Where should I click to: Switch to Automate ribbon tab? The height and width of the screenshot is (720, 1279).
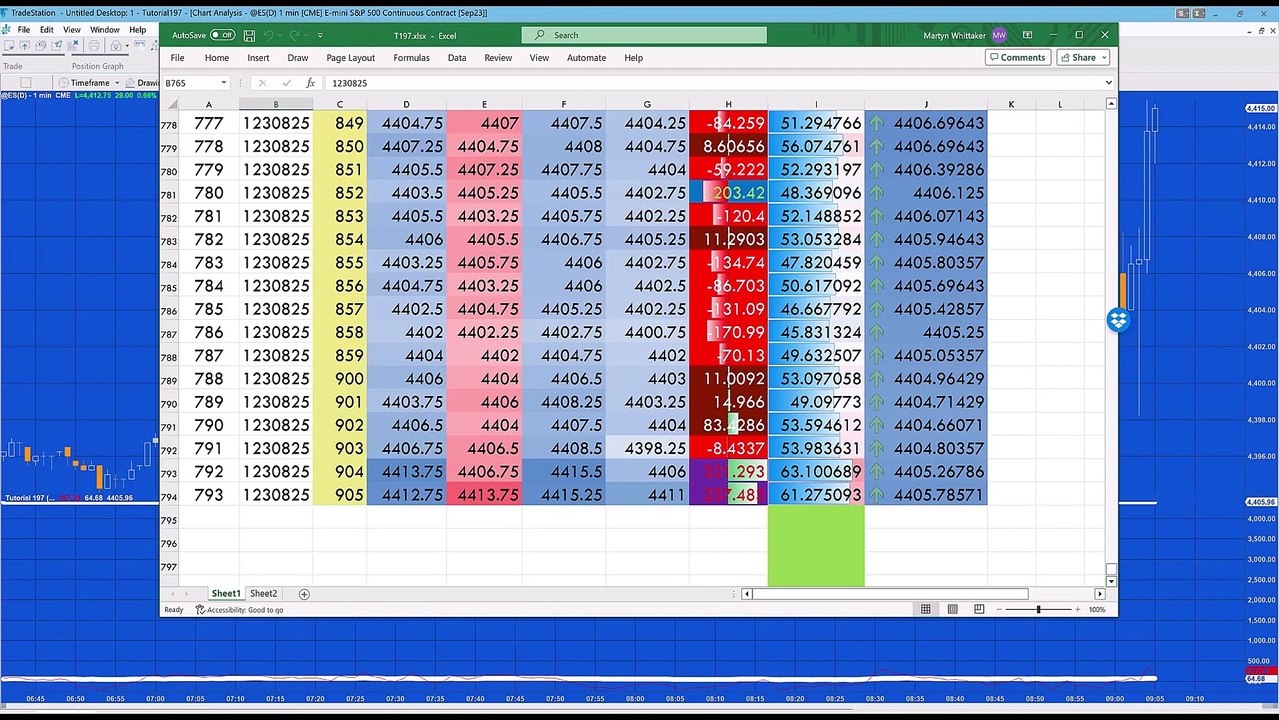[x=586, y=58]
